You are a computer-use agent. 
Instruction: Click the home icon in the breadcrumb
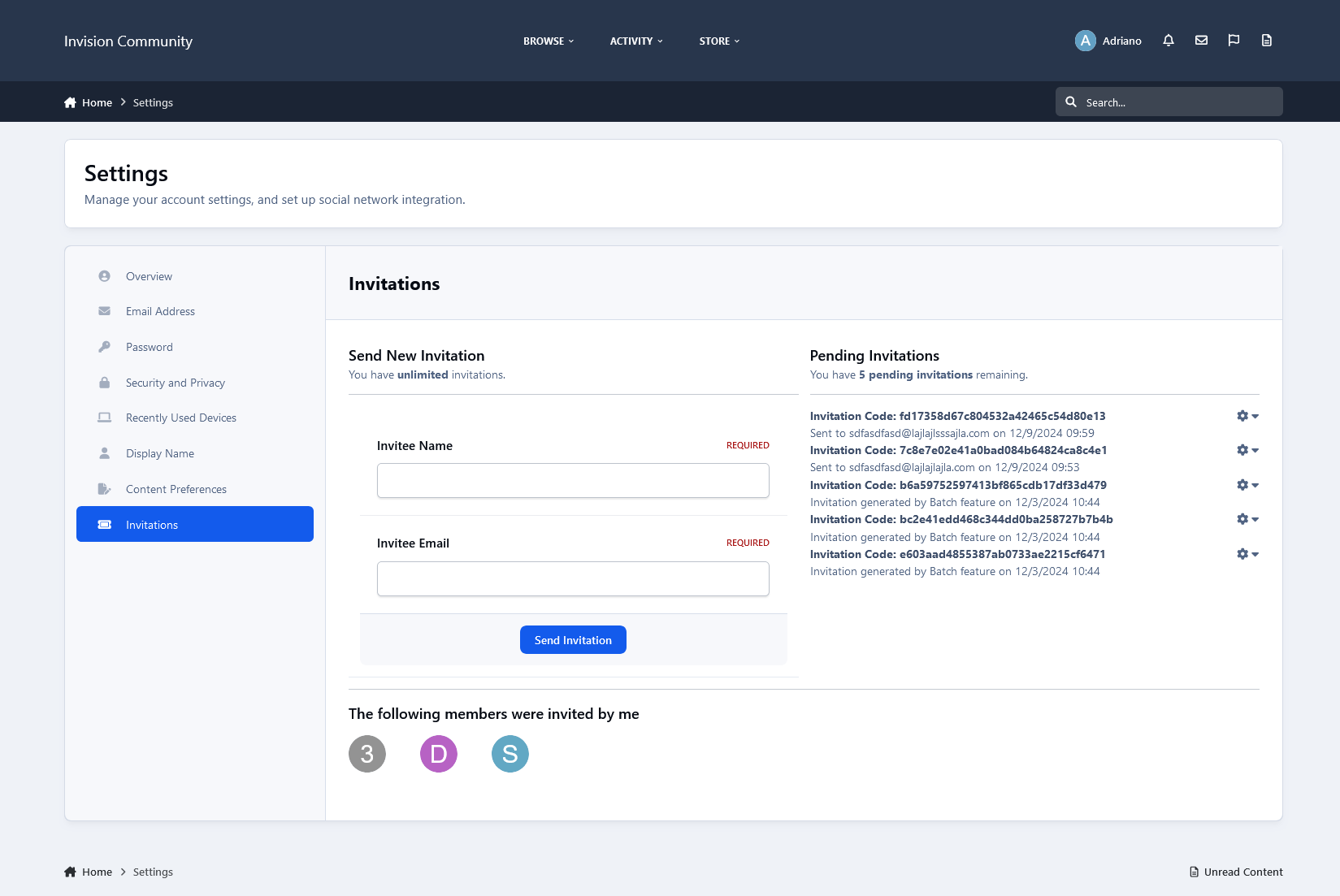[70, 102]
